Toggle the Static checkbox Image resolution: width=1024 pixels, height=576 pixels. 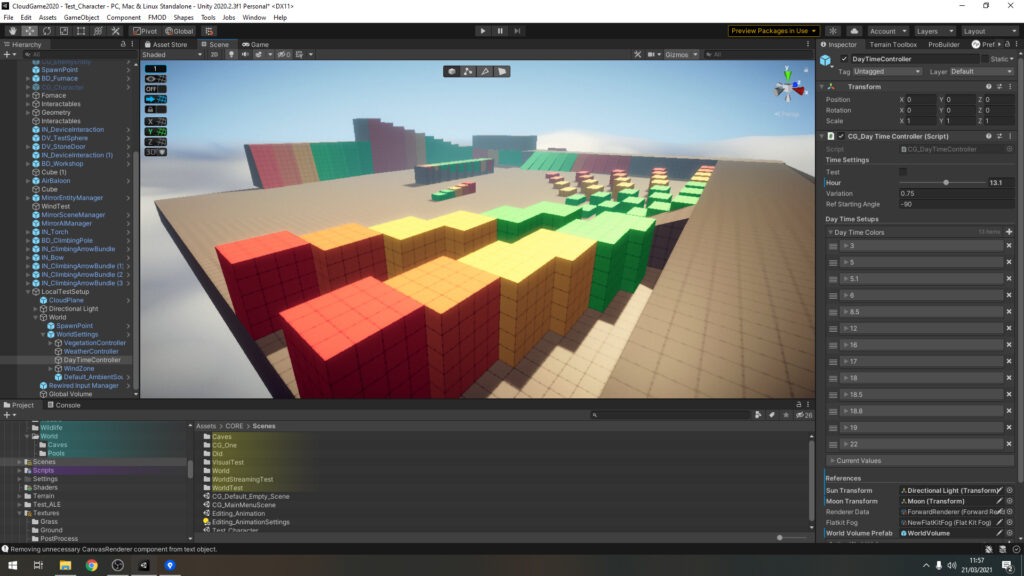point(984,59)
